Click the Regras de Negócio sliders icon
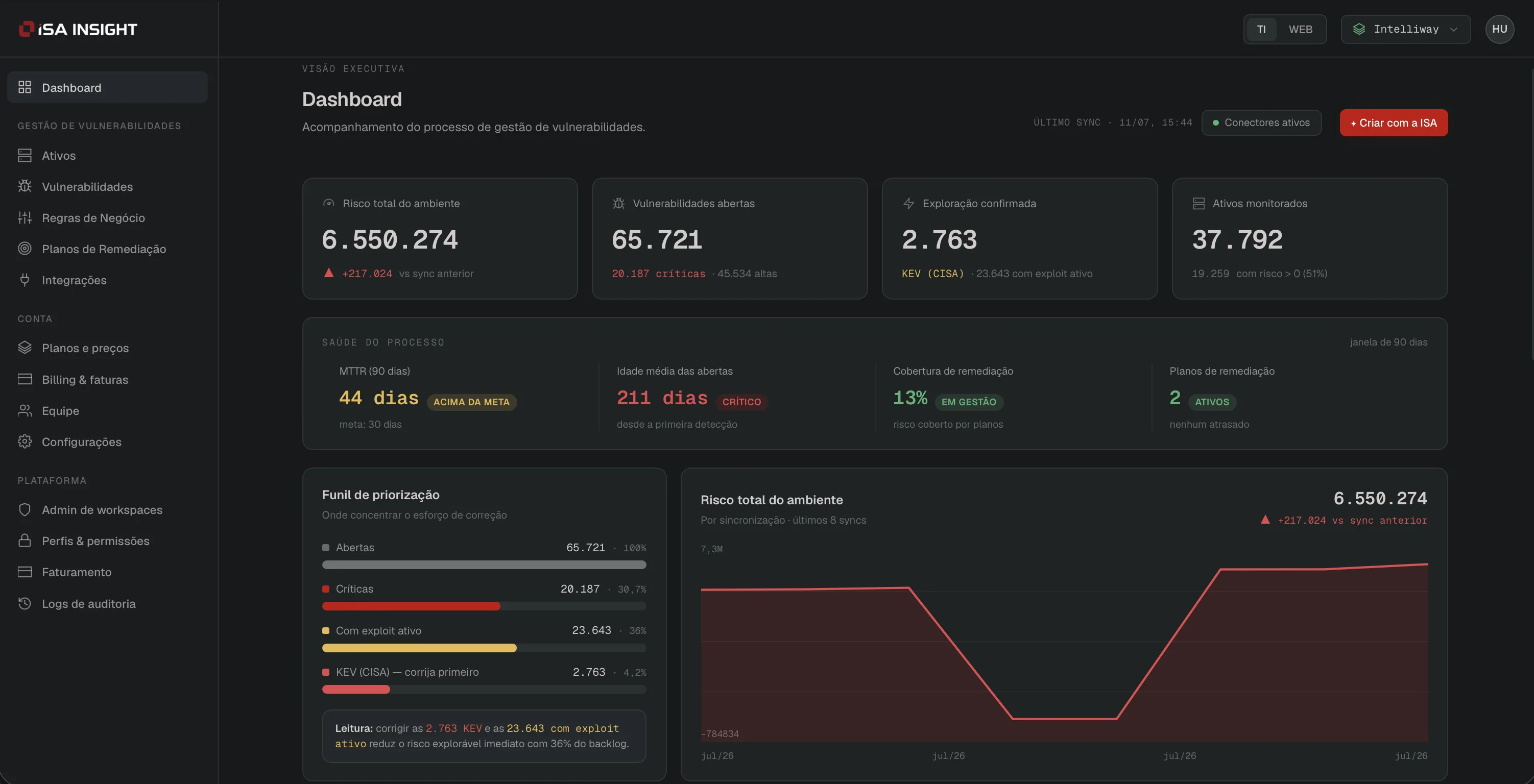Viewport: 1534px width, 784px height. (x=25, y=218)
